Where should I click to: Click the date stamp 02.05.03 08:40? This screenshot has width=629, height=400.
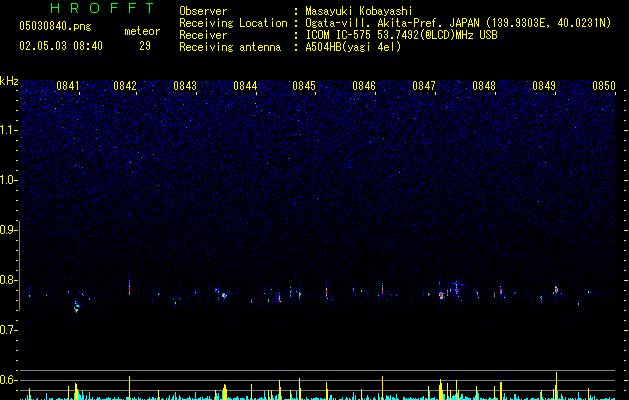tap(61, 46)
